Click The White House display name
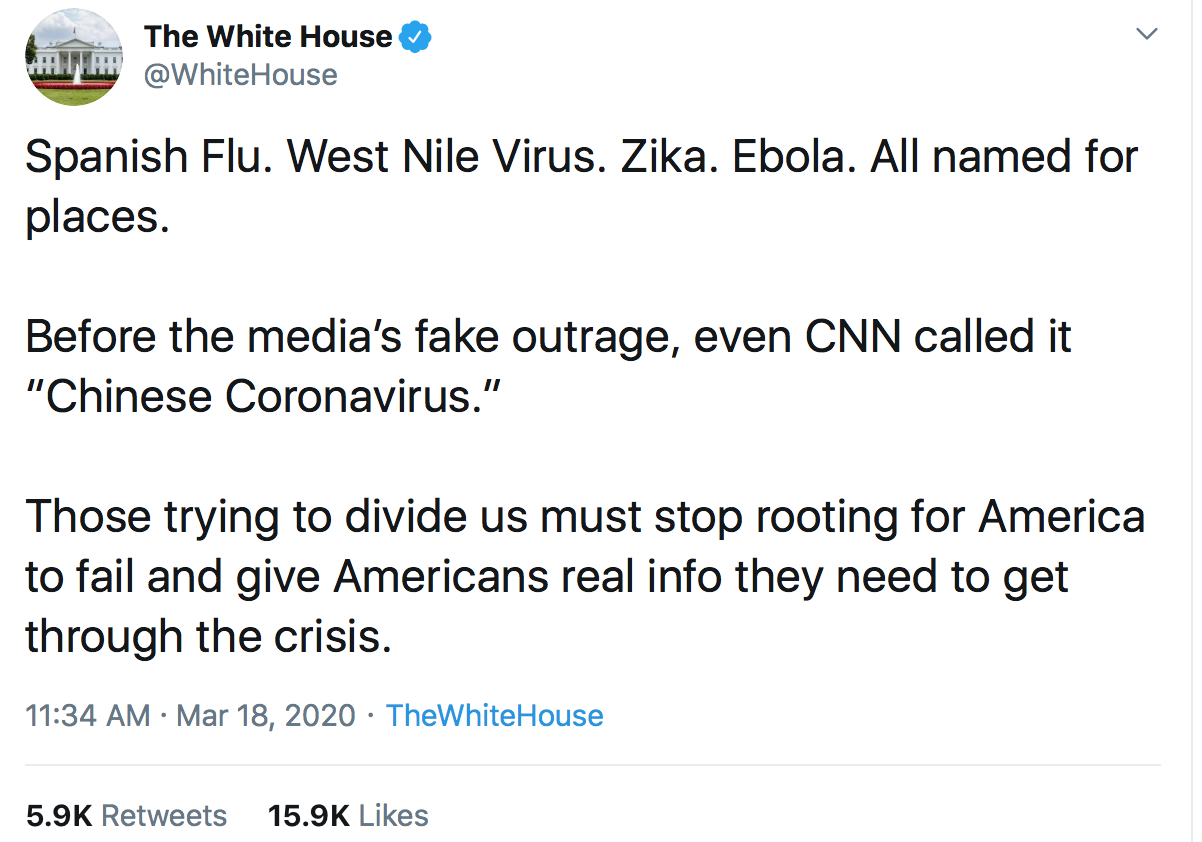The width and height of the screenshot is (1202, 842). click(268, 37)
